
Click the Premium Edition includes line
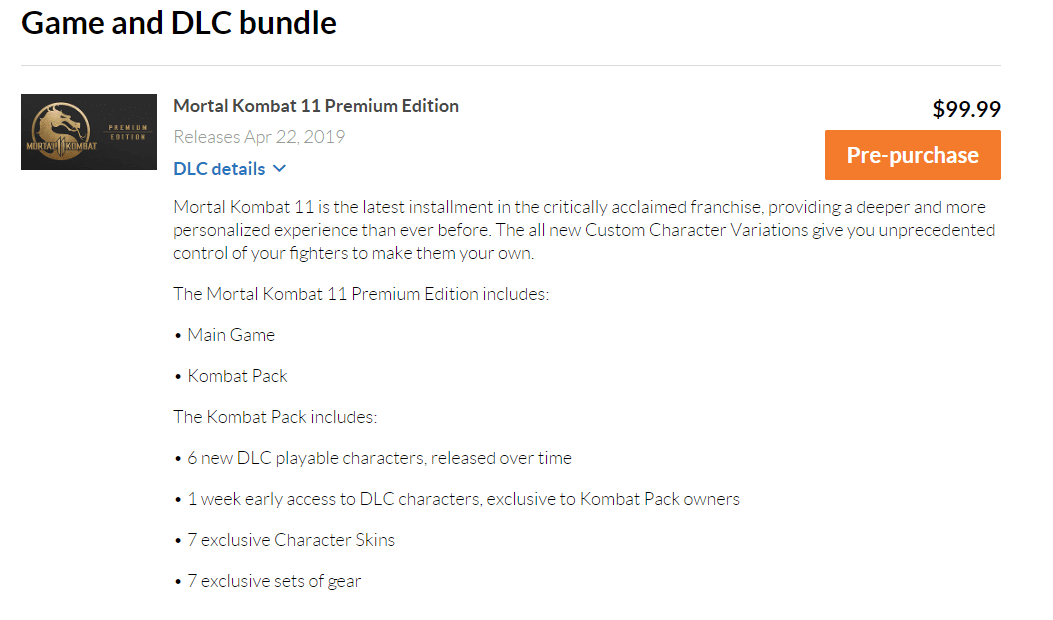click(x=361, y=294)
